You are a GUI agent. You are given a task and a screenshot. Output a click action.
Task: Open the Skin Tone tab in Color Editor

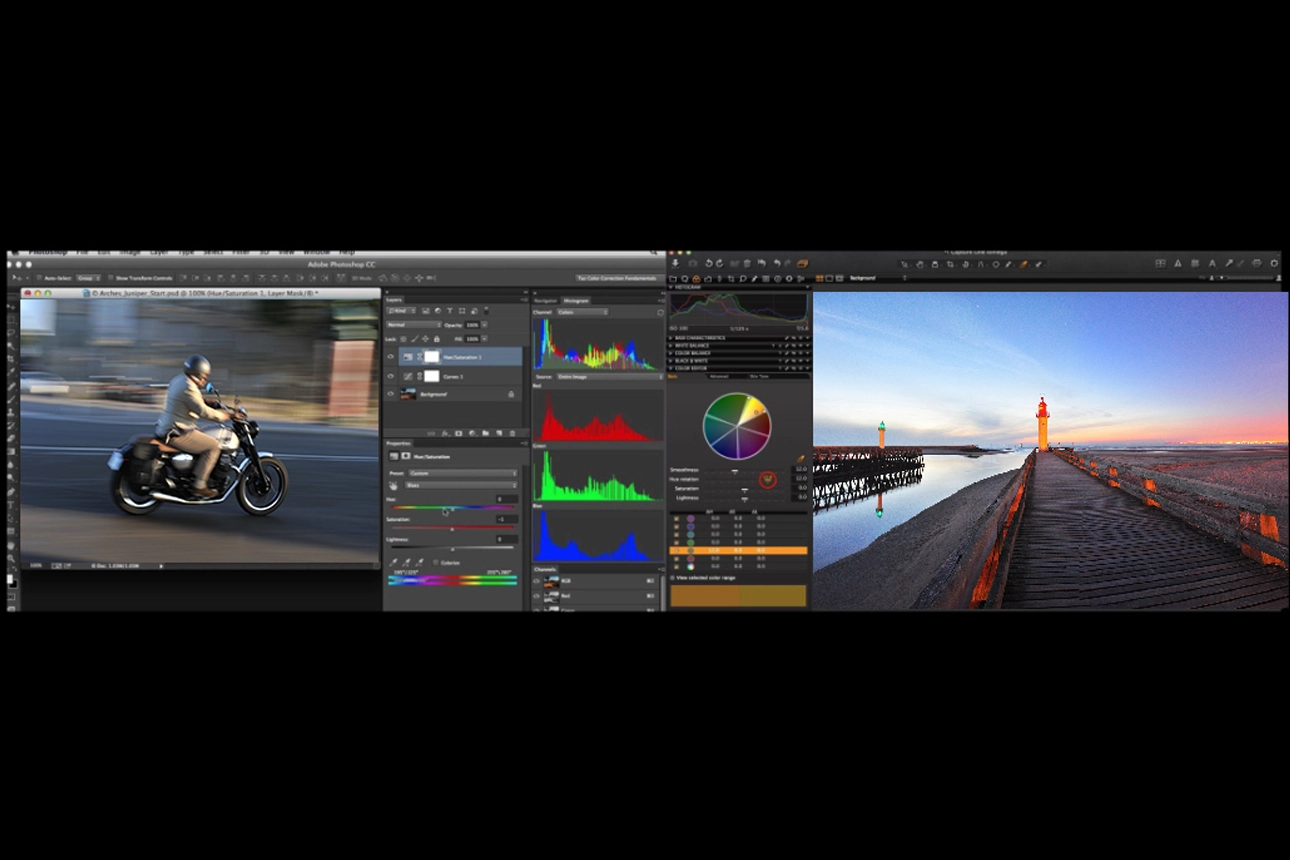pos(759,376)
